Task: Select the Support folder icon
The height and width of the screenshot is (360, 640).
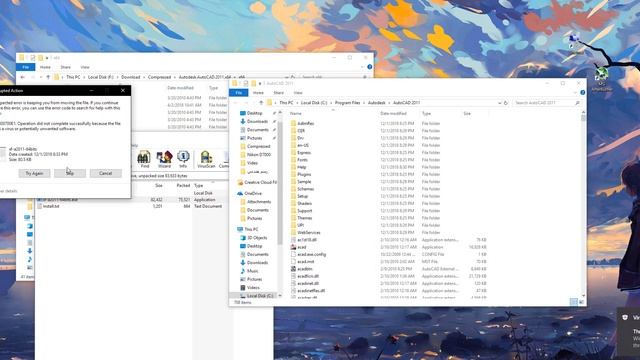Action: (x=293, y=211)
